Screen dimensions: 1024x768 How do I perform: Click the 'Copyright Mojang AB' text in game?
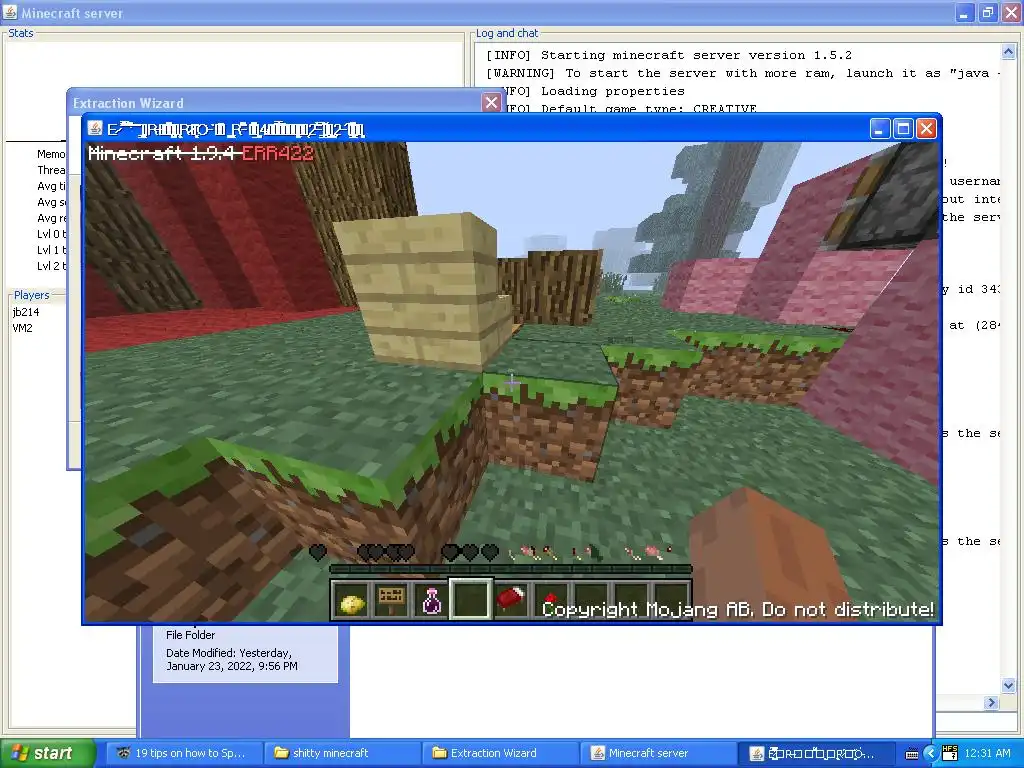coord(737,609)
